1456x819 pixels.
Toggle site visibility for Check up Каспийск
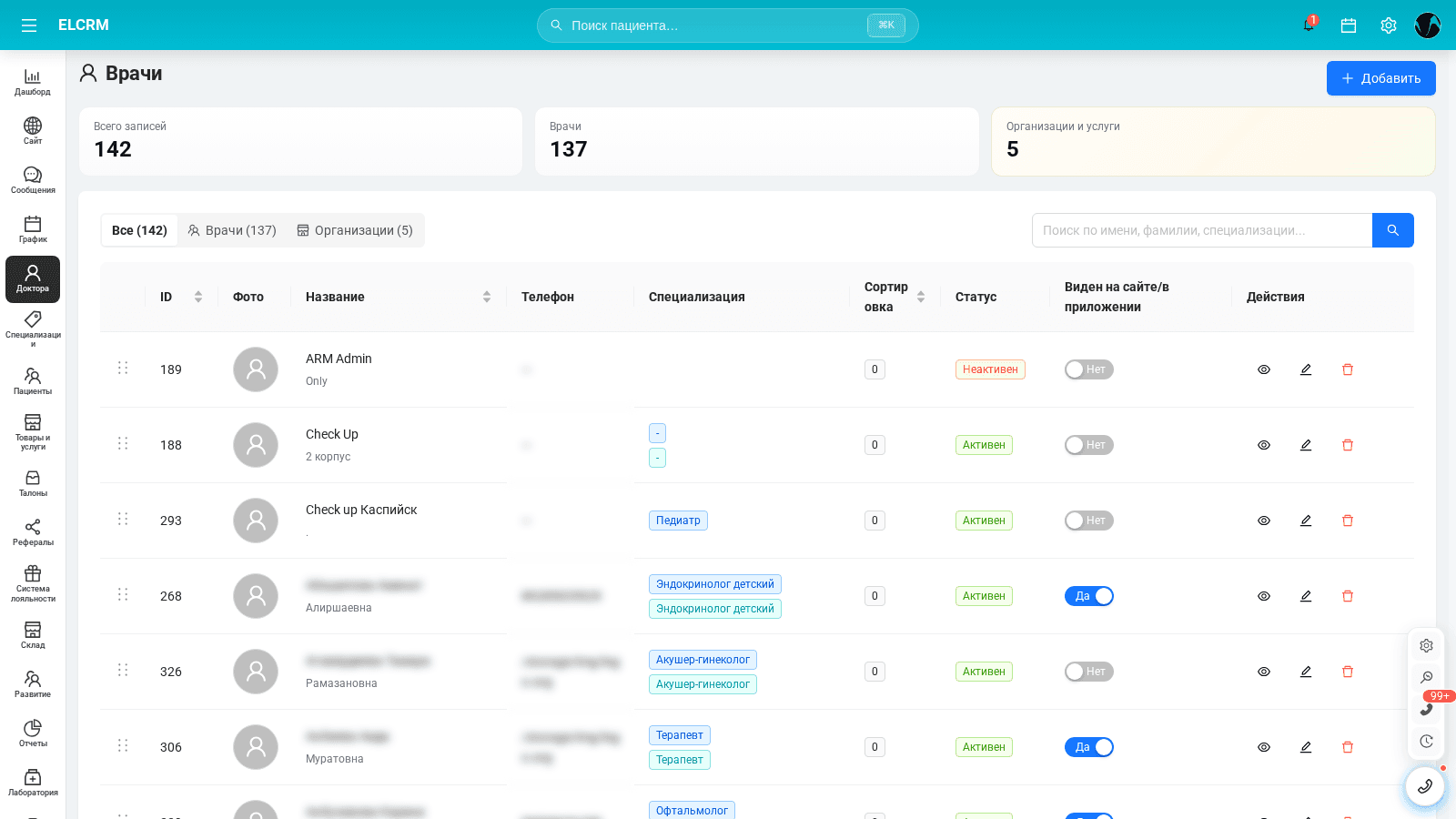[x=1089, y=521]
